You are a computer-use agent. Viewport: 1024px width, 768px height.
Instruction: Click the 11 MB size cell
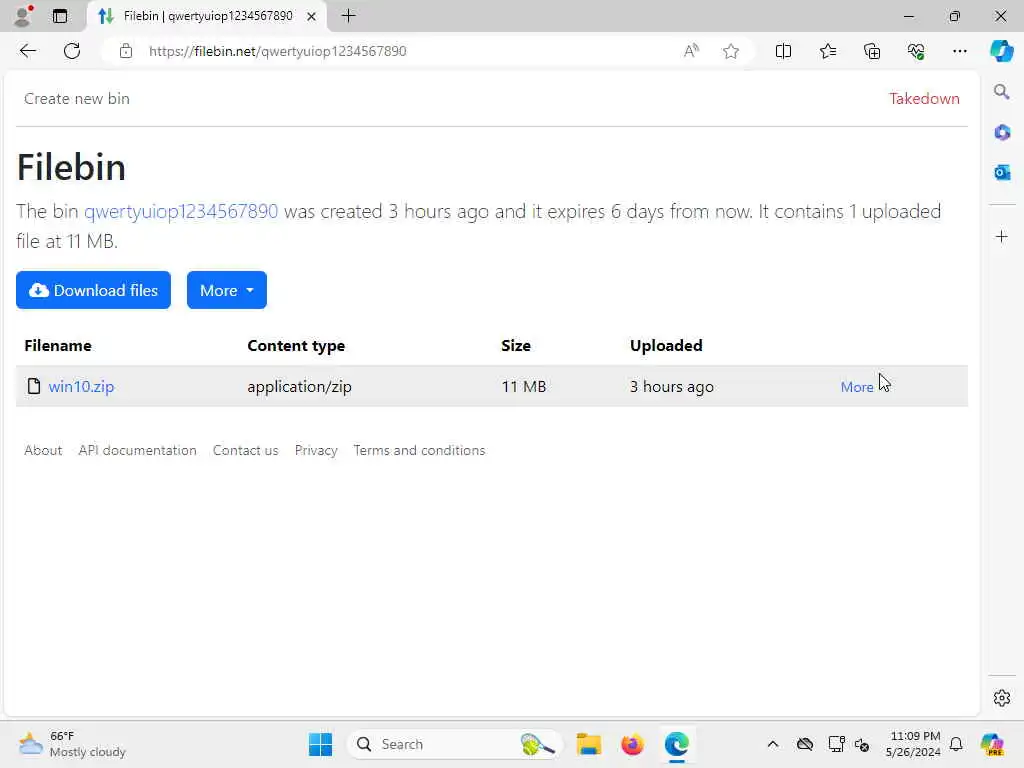pyautogui.click(x=524, y=387)
